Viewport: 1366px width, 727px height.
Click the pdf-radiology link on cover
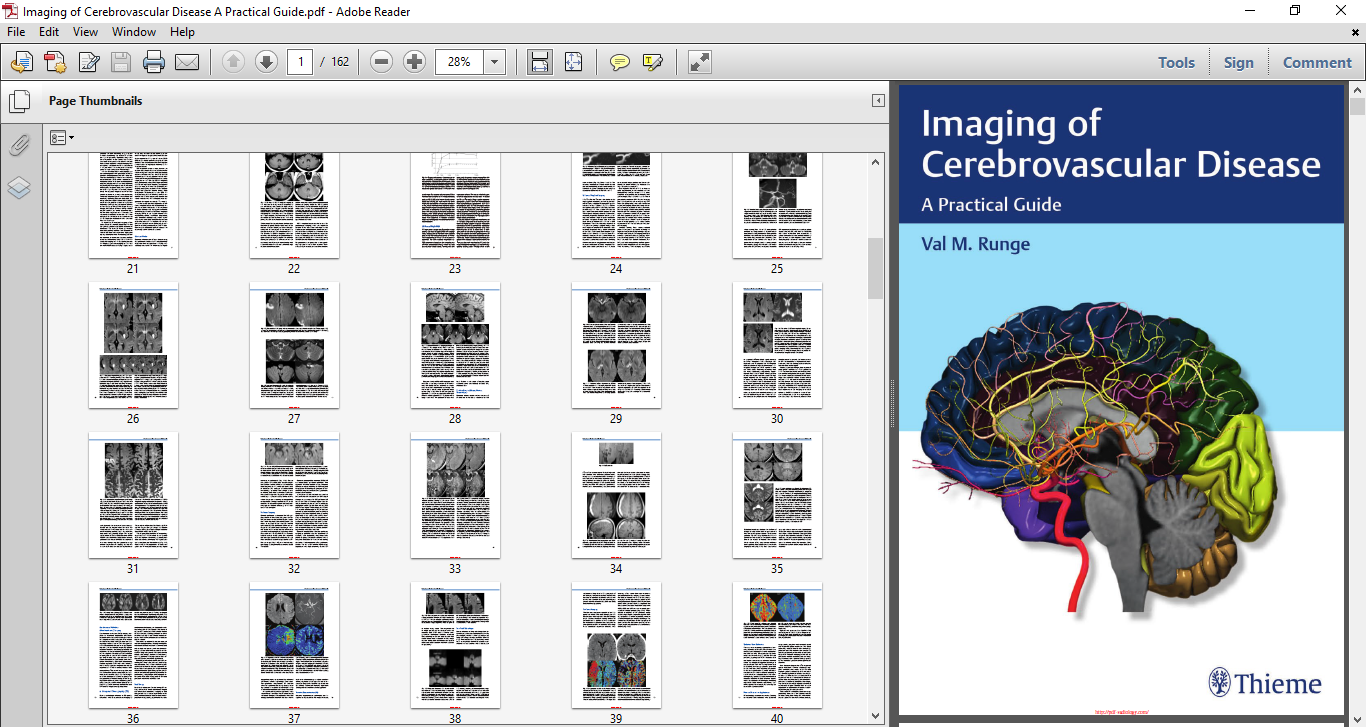coord(1122,712)
